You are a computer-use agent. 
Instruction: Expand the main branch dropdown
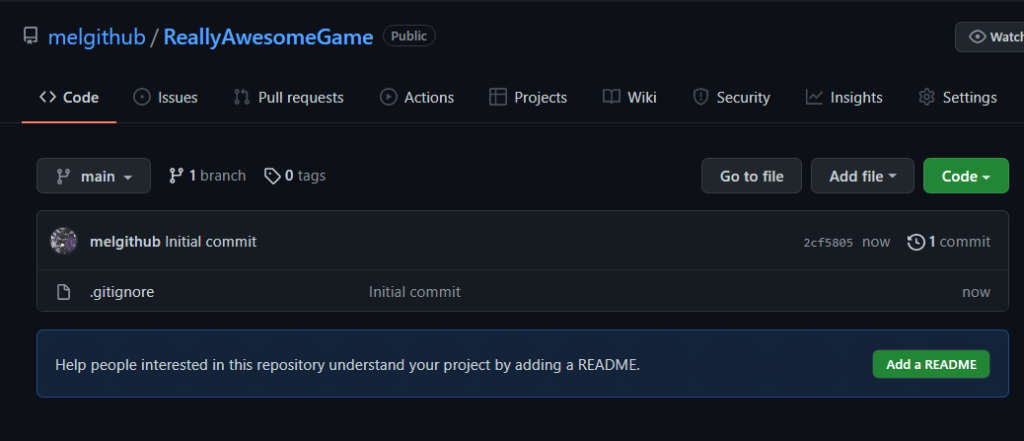click(93, 176)
